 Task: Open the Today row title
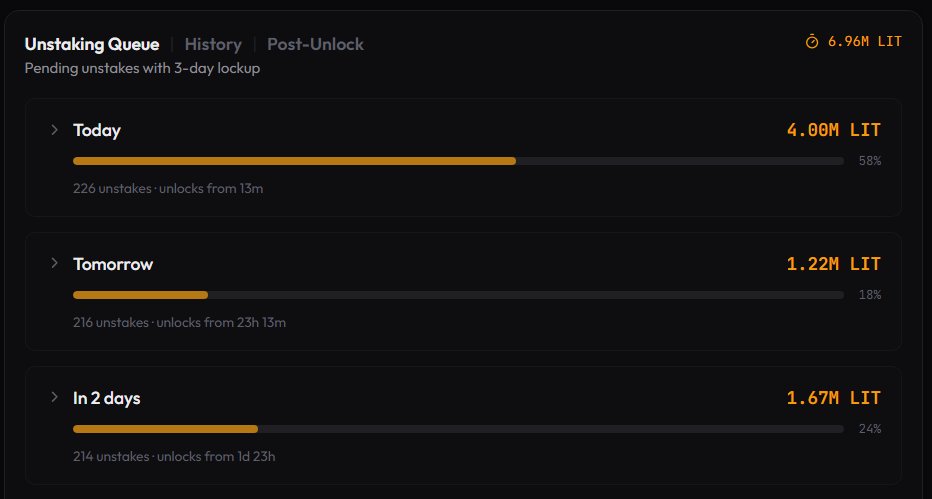coord(97,130)
